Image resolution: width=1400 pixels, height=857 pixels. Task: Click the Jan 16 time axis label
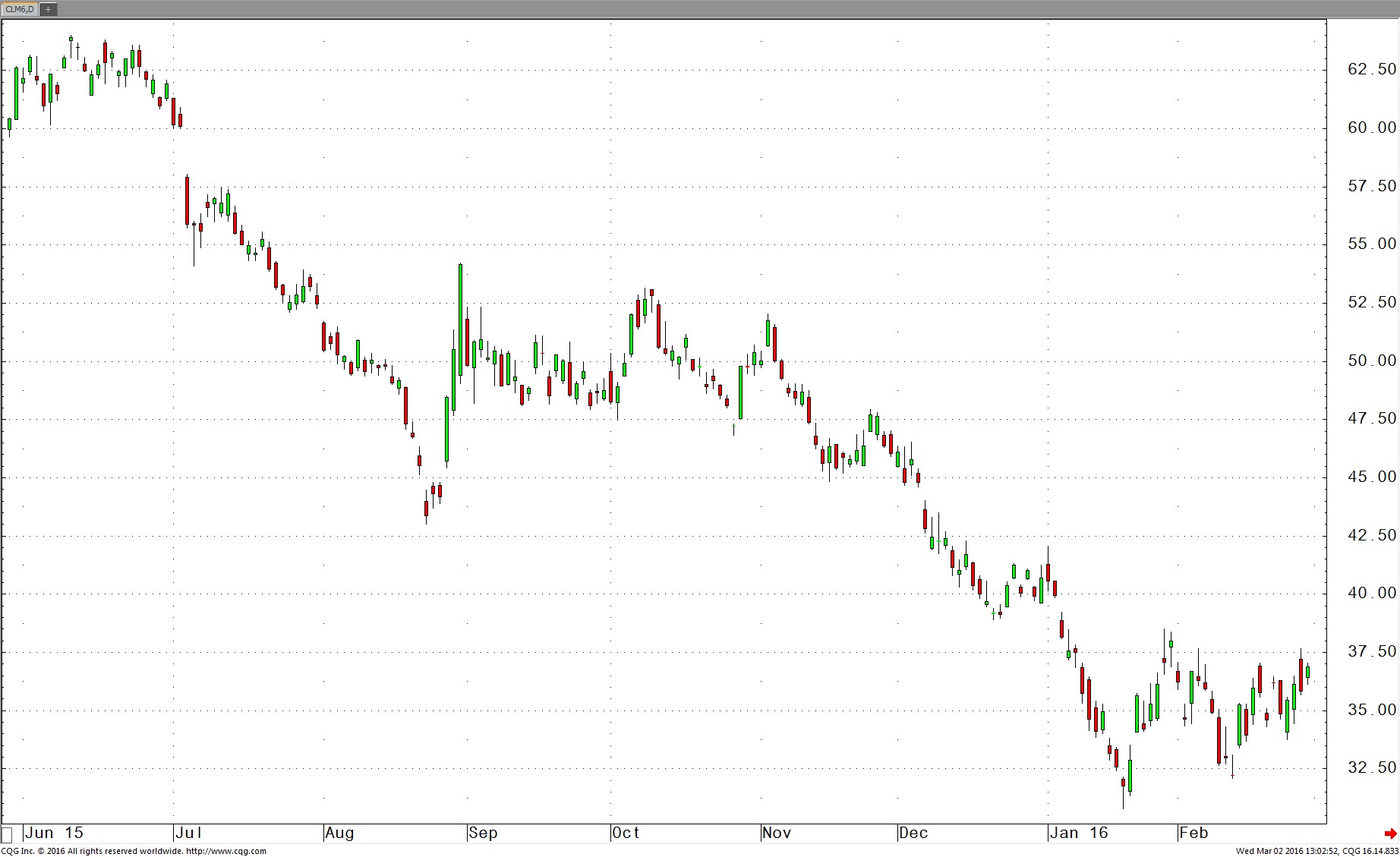[1079, 833]
